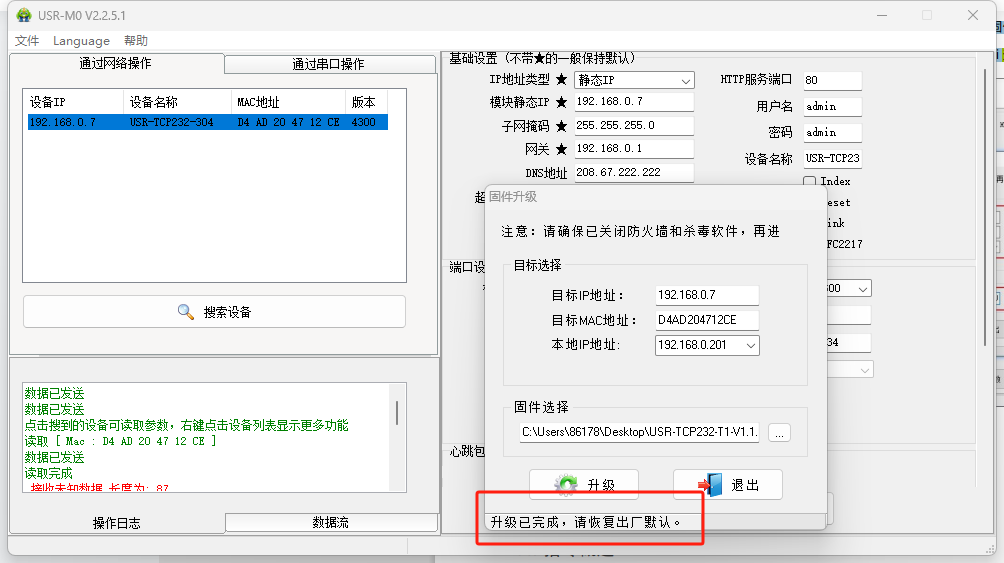Click the 目标MAC地址 input field
The height and width of the screenshot is (563, 1004).
[x=706, y=320]
